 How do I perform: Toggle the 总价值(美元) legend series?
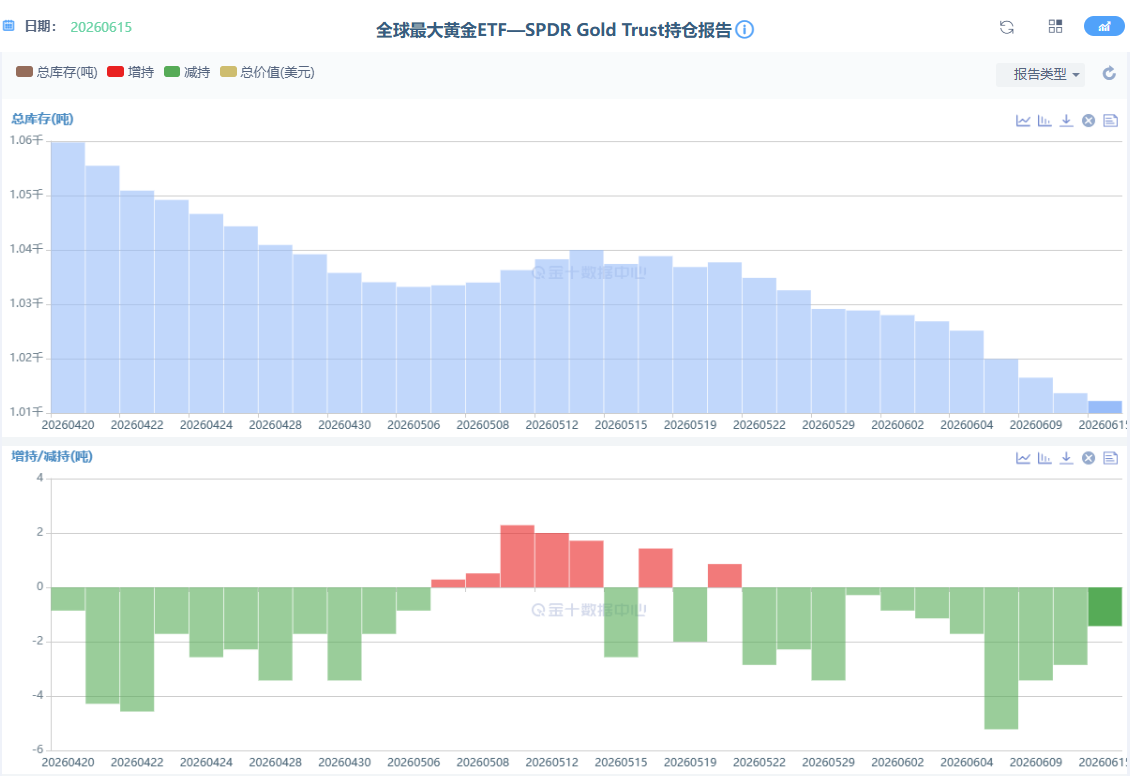click(x=267, y=72)
